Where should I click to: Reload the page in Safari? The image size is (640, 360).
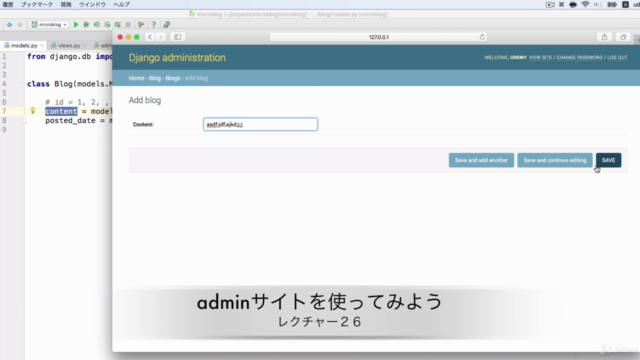[482, 37]
